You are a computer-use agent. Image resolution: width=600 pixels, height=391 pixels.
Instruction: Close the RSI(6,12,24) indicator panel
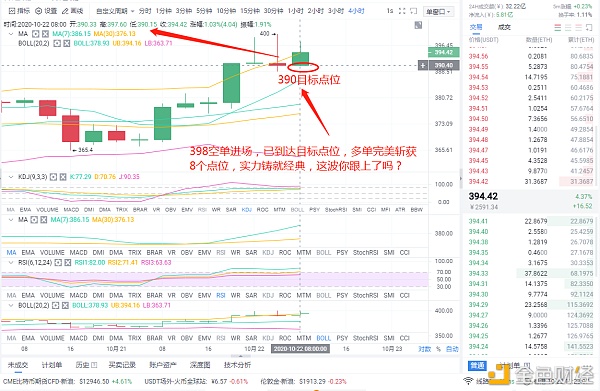[x=68, y=262]
